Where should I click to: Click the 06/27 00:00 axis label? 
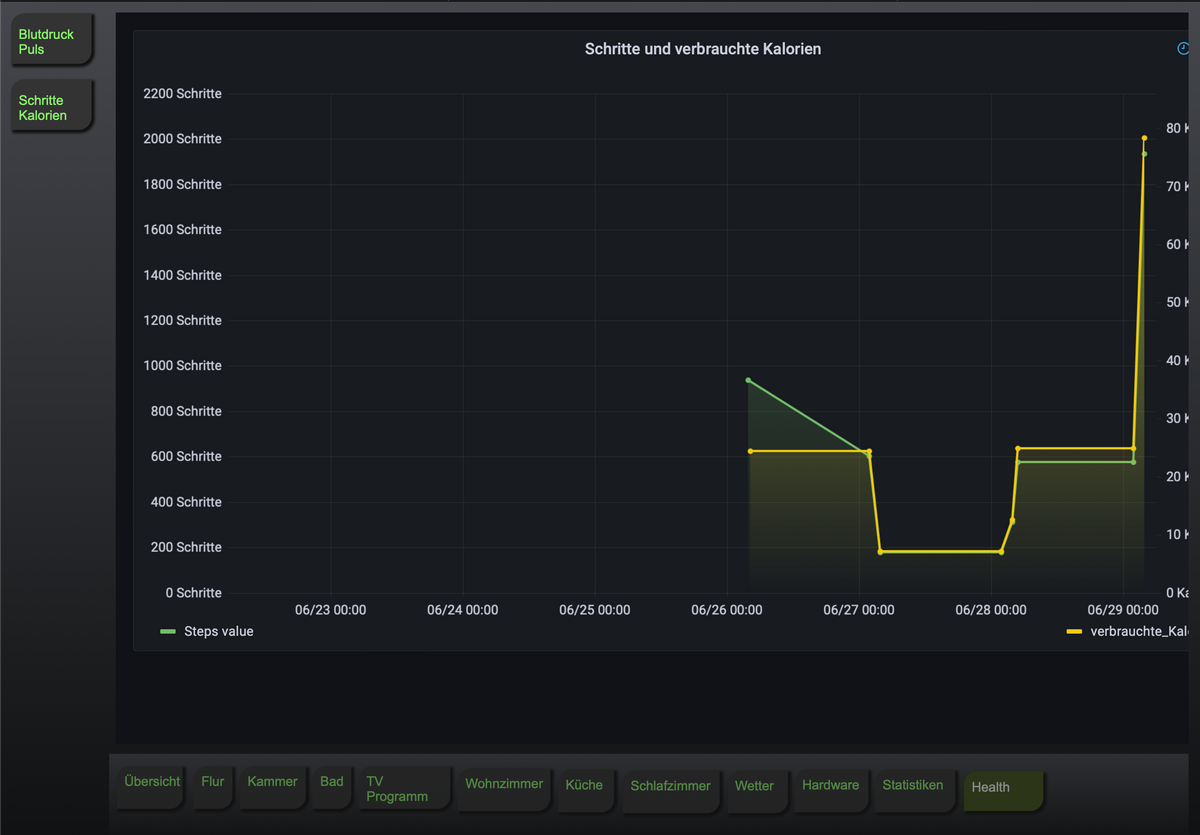pyautogui.click(x=859, y=610)
